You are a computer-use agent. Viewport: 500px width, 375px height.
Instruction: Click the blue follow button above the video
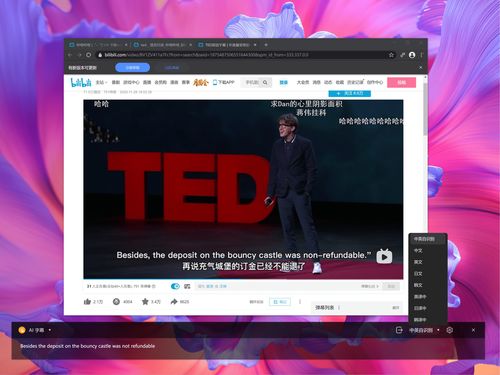point(350,93)
